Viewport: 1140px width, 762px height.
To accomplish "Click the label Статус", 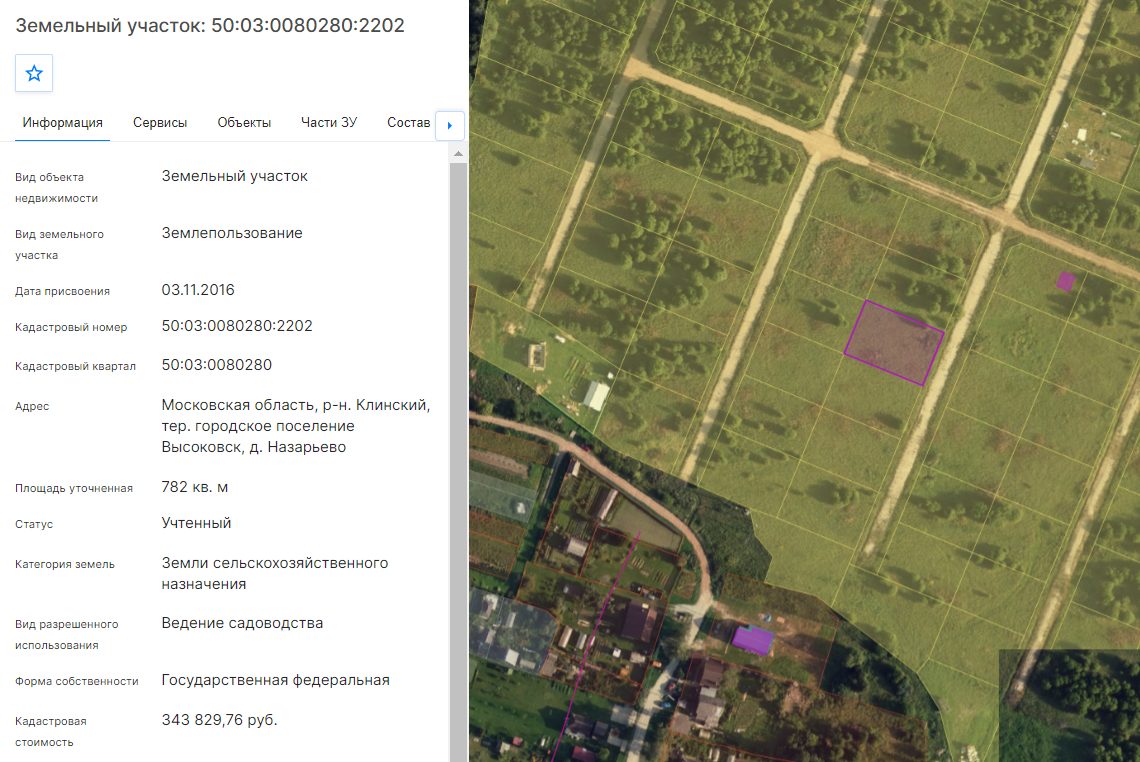I will [34, 524].
